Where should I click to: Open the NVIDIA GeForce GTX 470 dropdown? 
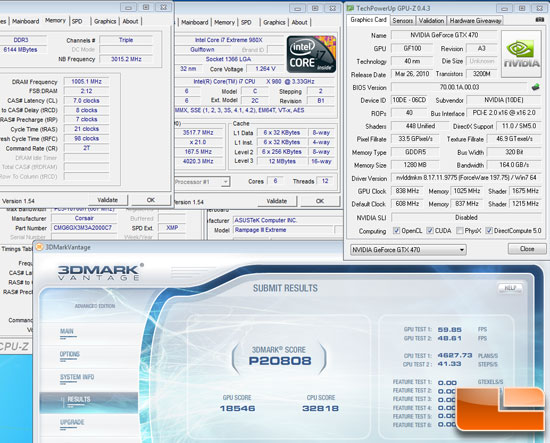click(x=408, y=250)
